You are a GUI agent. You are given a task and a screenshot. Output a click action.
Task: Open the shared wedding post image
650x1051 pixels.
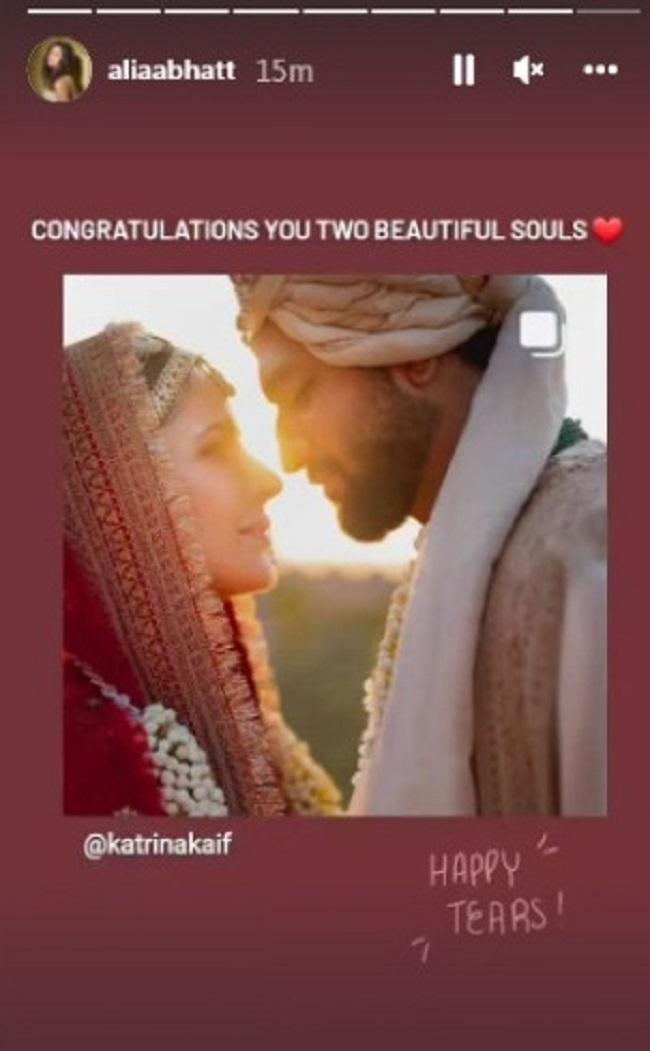[x=335, y=545]
